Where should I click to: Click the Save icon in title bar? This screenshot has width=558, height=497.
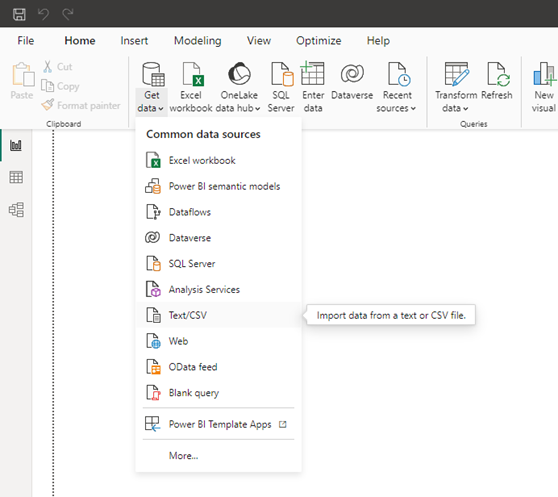click(19, 14)
